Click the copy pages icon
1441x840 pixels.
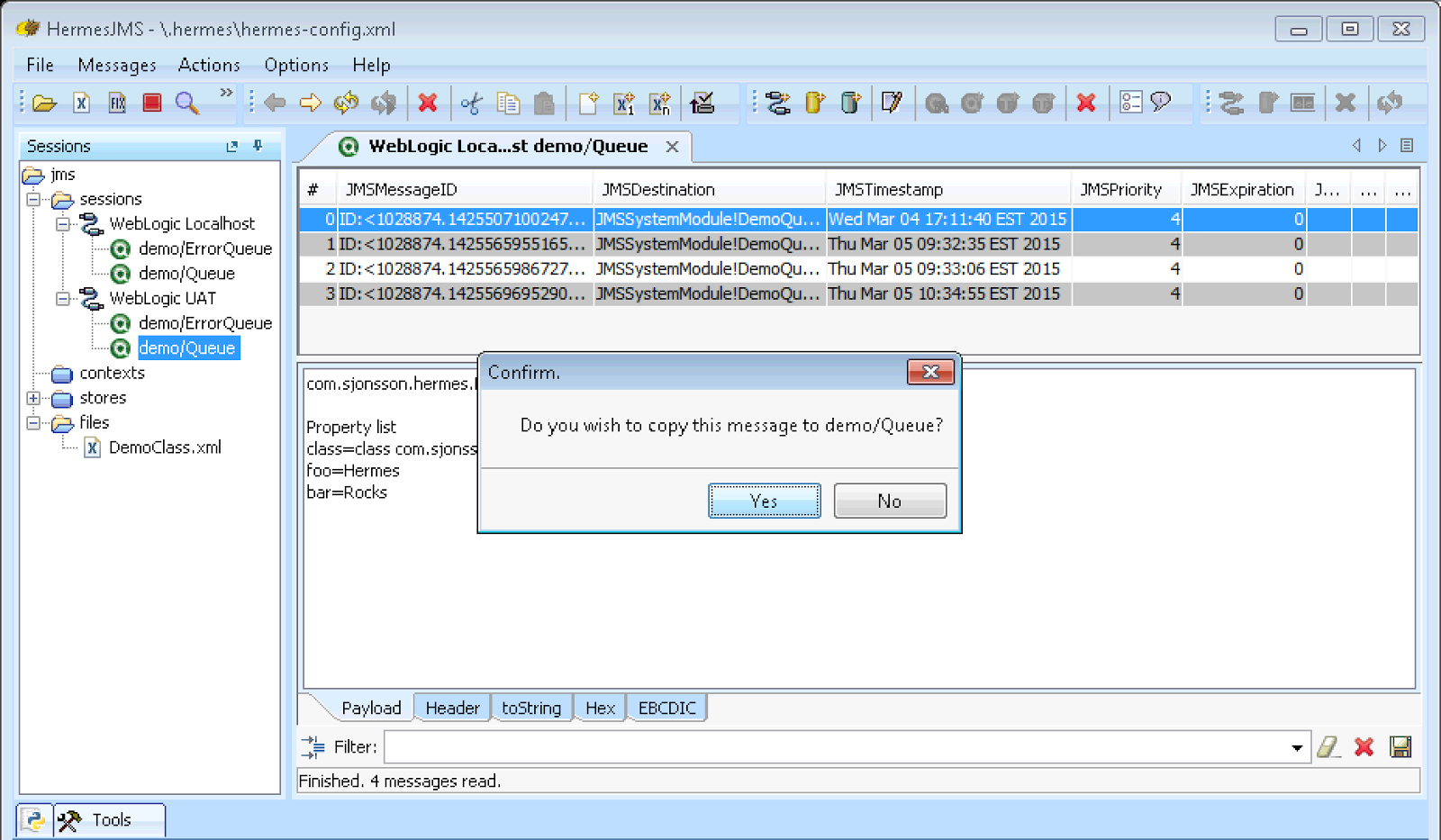[508, 104]
